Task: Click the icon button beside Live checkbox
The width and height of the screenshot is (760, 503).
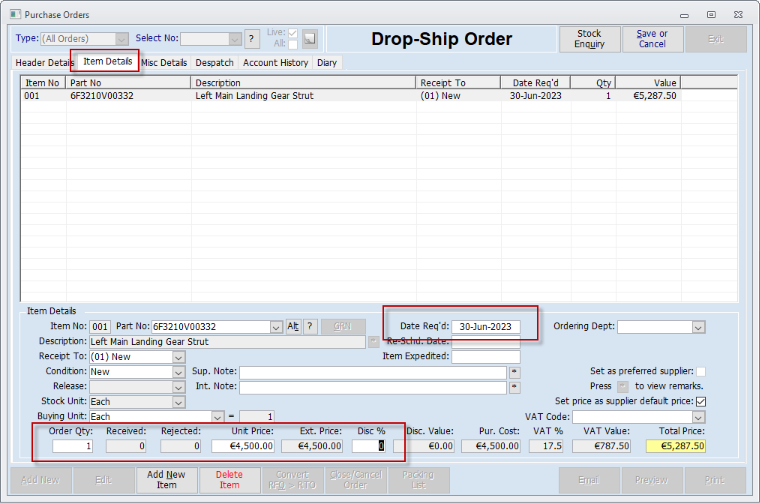Action: point(310,39)
